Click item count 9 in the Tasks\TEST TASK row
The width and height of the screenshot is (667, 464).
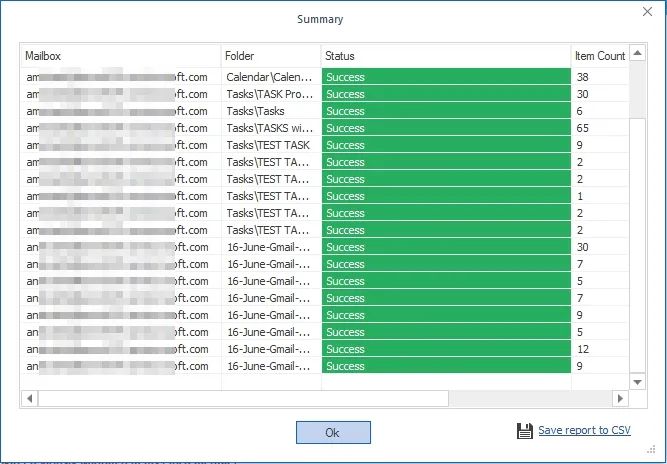(x=600, y=145)
